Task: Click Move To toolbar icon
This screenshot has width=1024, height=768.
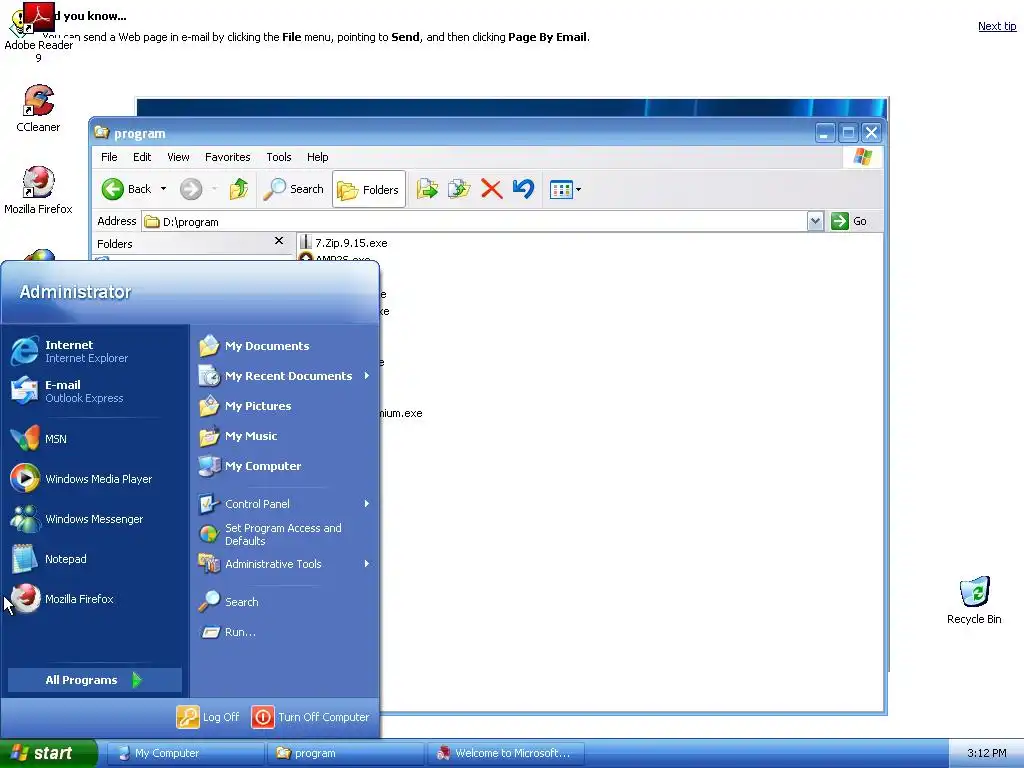Action: [x=427, y=189]
